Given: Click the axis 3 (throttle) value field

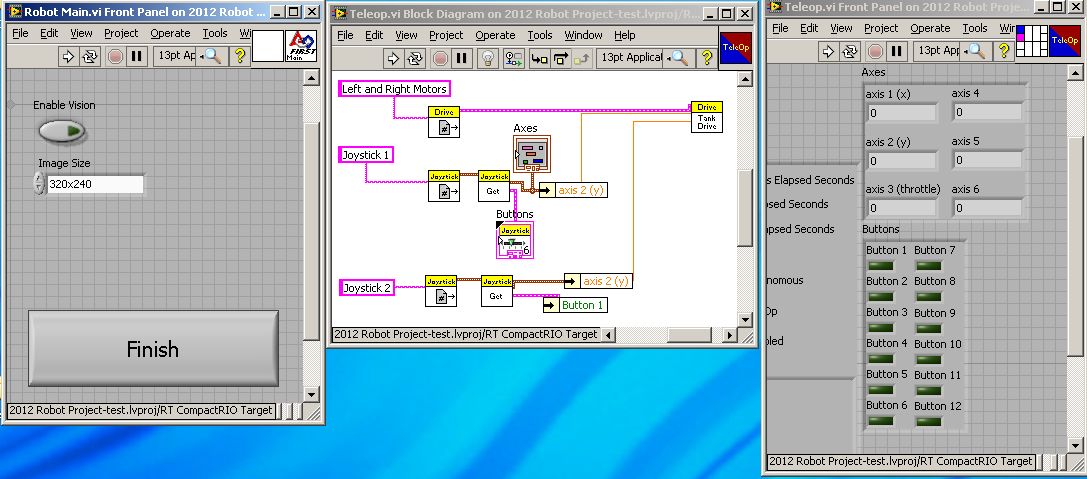Looking at the screenshot, I should [x=902, y=208].
